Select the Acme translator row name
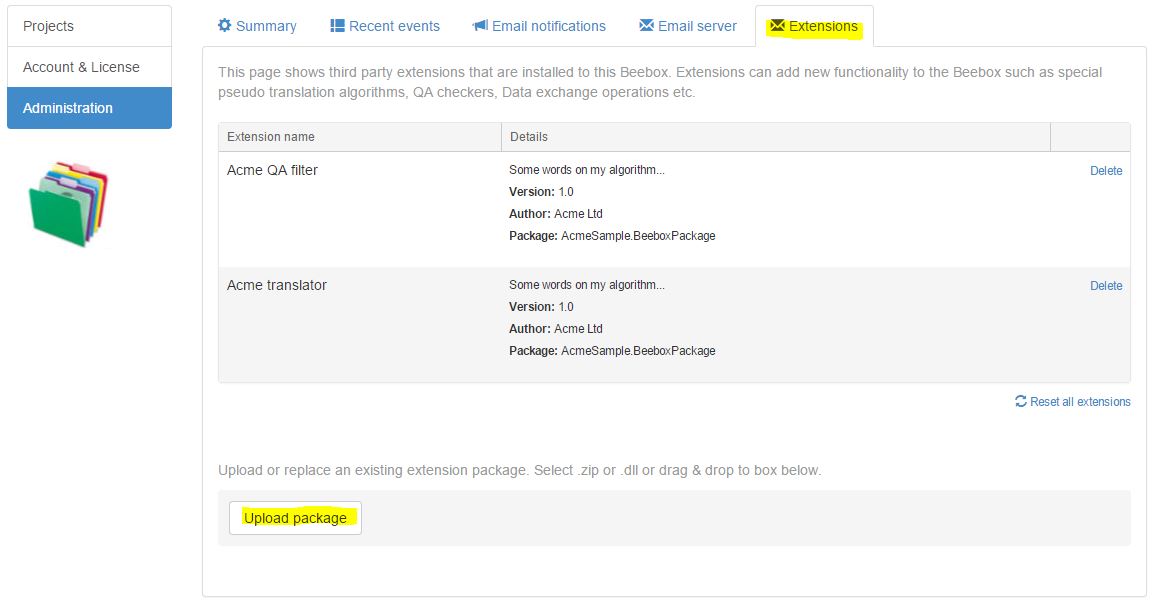The image size is (1155, 606). 277,285
